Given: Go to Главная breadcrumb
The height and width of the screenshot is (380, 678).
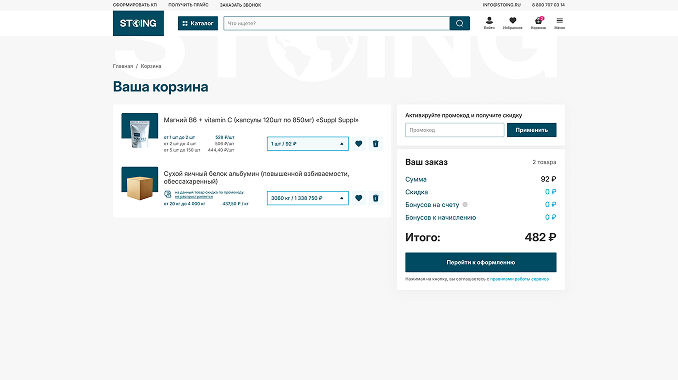Looking at the screenshot, I should click(123, 66).
